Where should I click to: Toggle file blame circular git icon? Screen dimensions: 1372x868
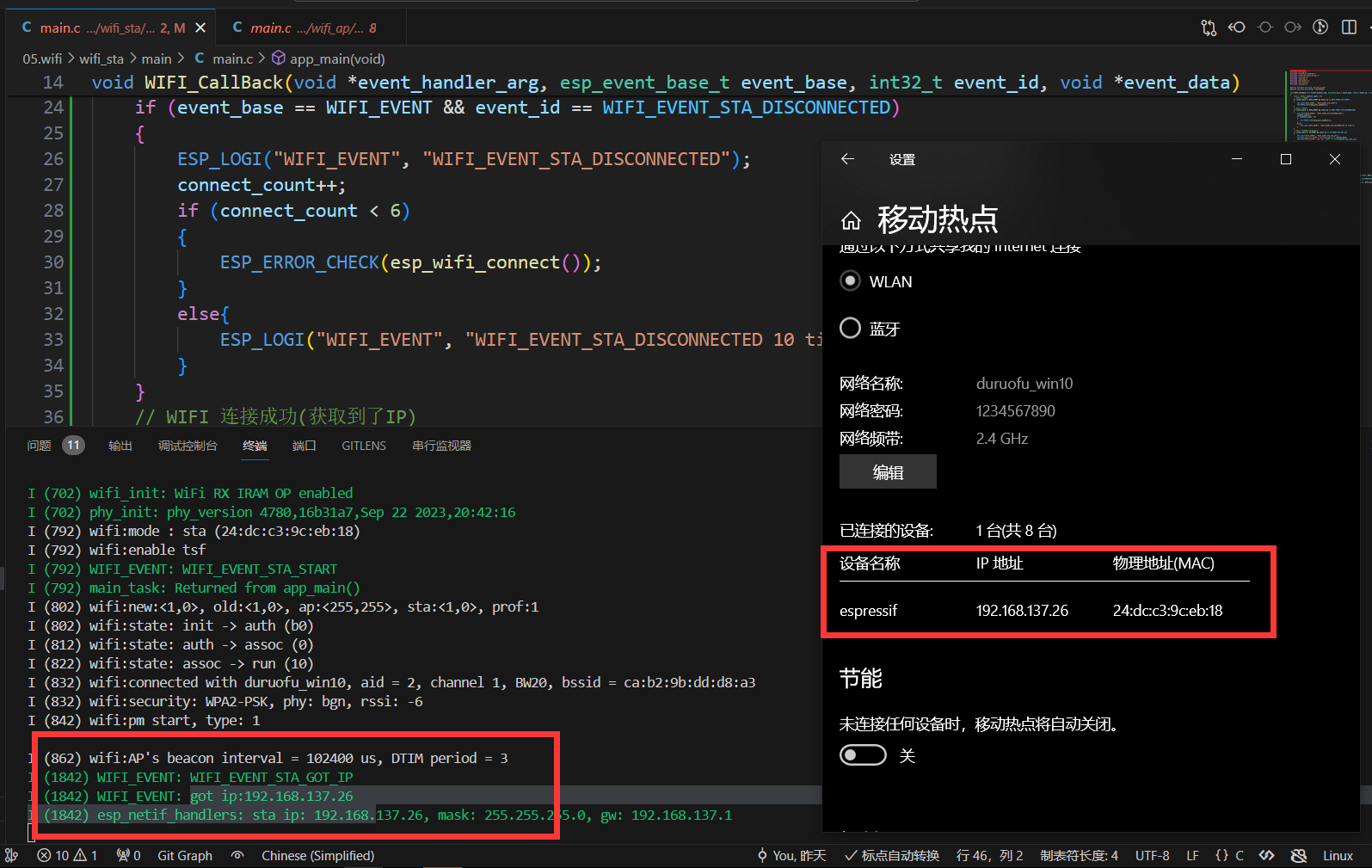pos(1320,28)
